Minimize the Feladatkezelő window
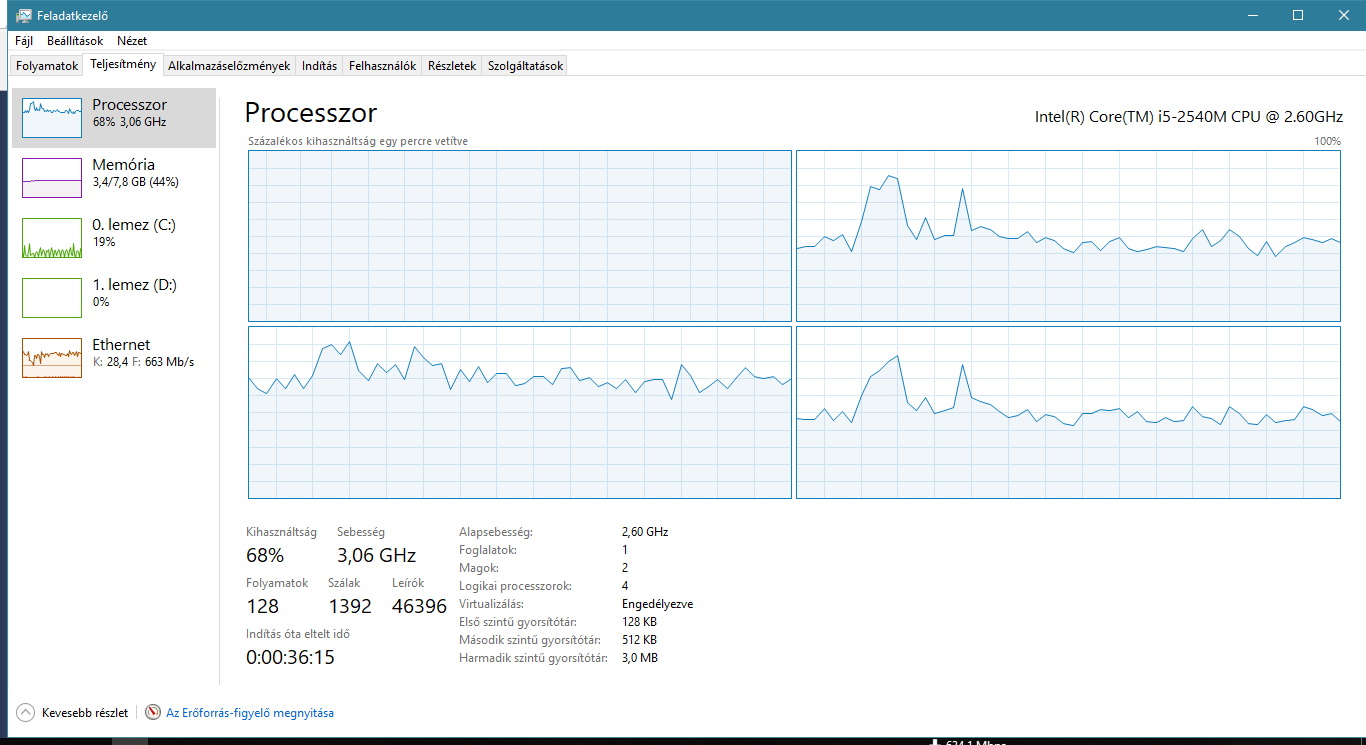Image resolution: width=1366 pixels, height=745 pixels. [x=1253, y=15]
